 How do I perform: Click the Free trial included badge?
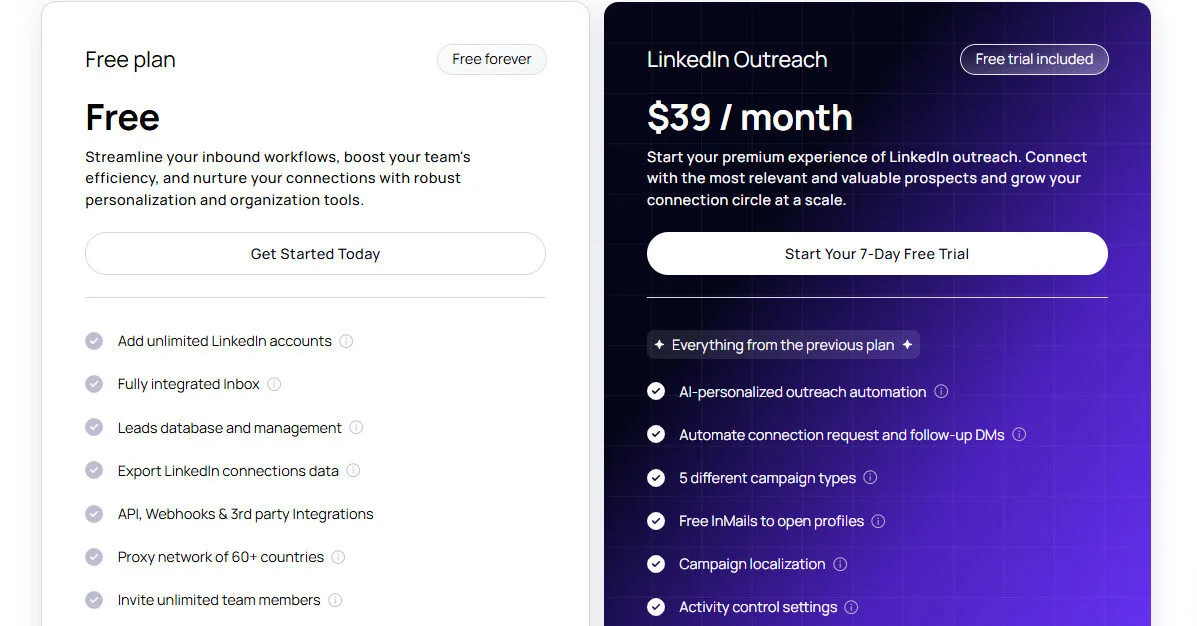pos(1034,59)
